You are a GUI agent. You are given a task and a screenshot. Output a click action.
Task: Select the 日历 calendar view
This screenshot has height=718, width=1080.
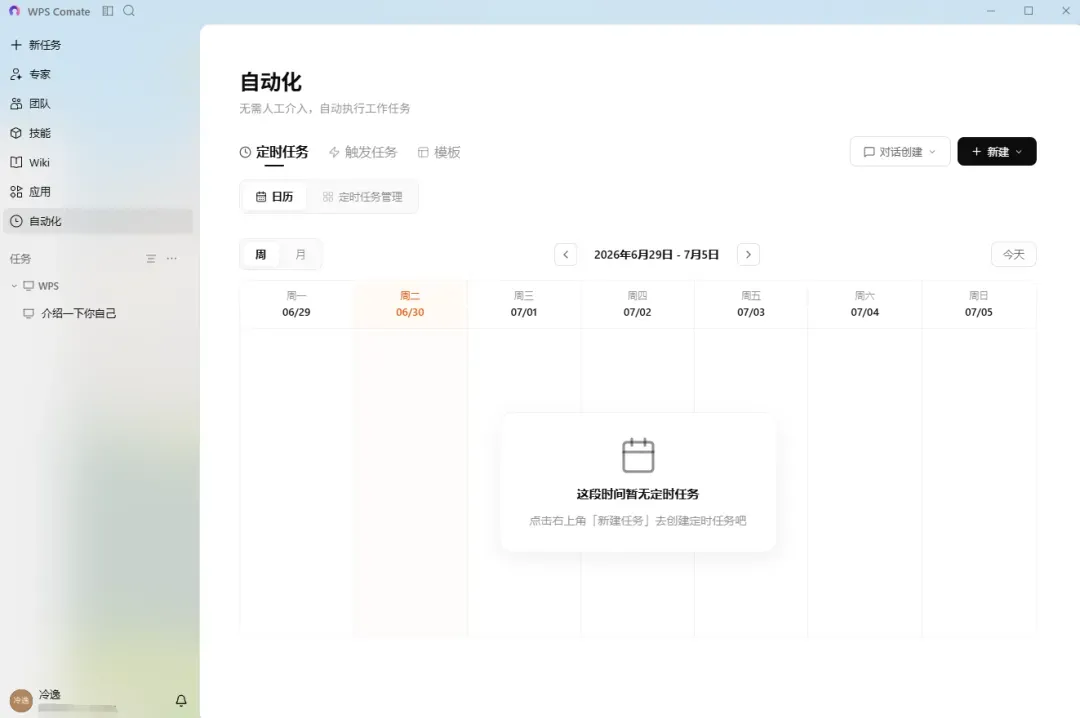pyautogui.click(x=274, y=197)
